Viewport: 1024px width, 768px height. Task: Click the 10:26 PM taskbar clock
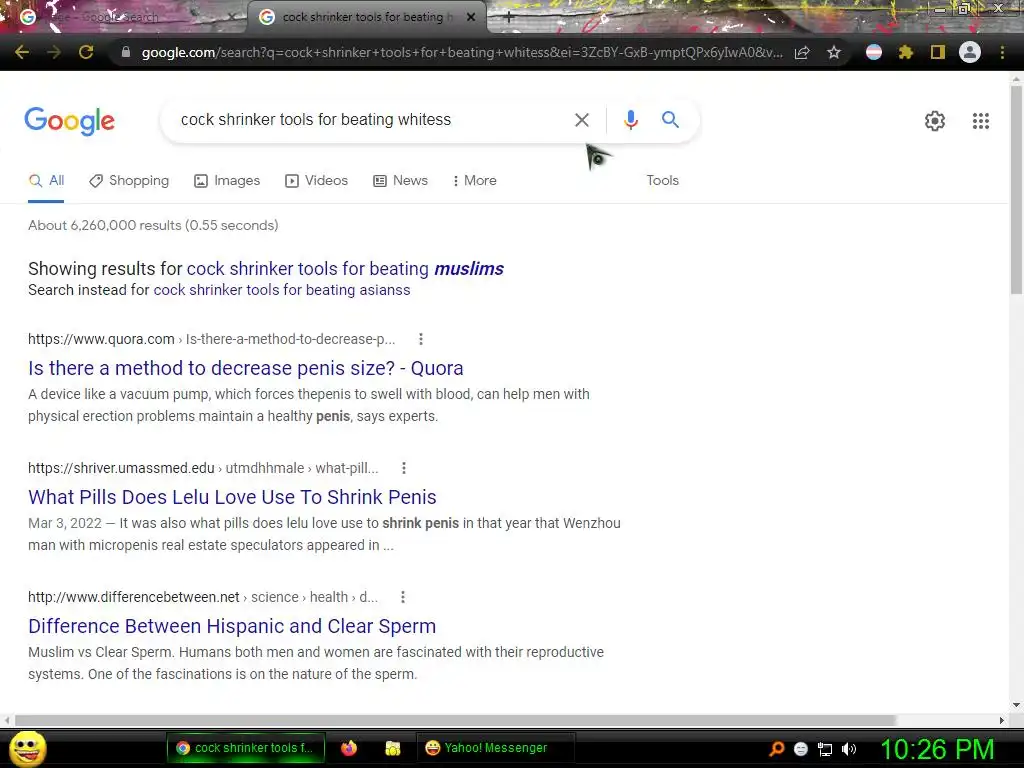(x=937, y=750)
